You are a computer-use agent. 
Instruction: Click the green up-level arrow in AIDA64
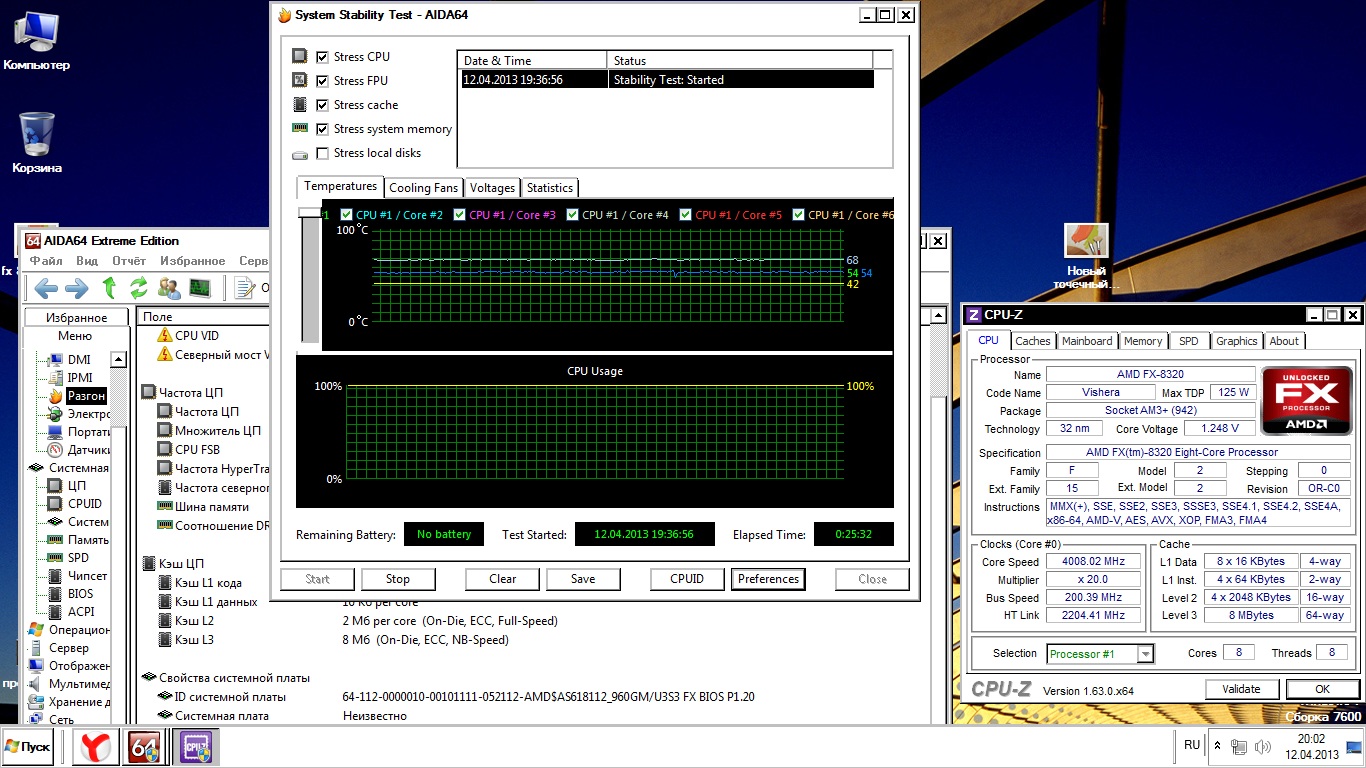tap(109, 289)
